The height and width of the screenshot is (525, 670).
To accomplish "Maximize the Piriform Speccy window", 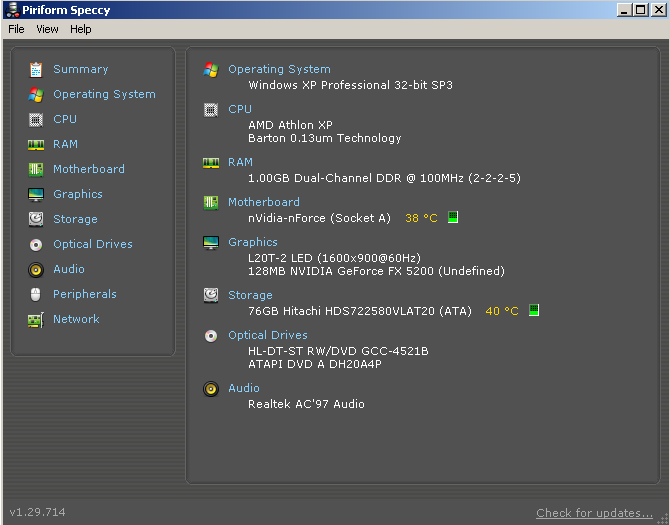I will 641,9.
